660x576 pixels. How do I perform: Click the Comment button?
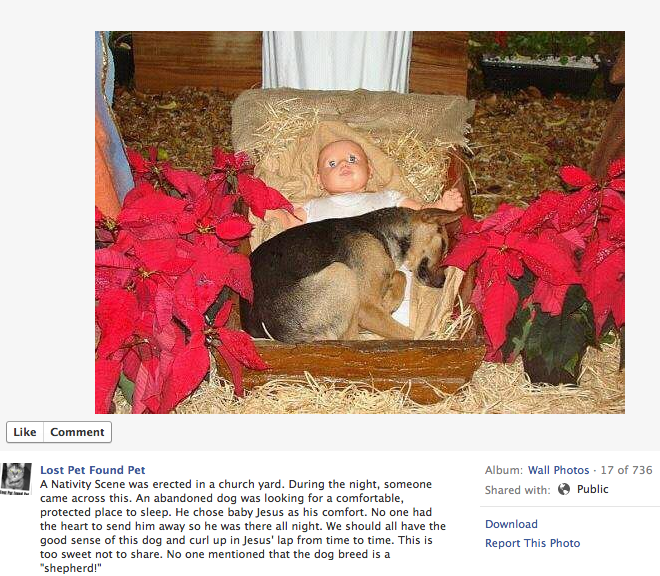coord(77,432)
